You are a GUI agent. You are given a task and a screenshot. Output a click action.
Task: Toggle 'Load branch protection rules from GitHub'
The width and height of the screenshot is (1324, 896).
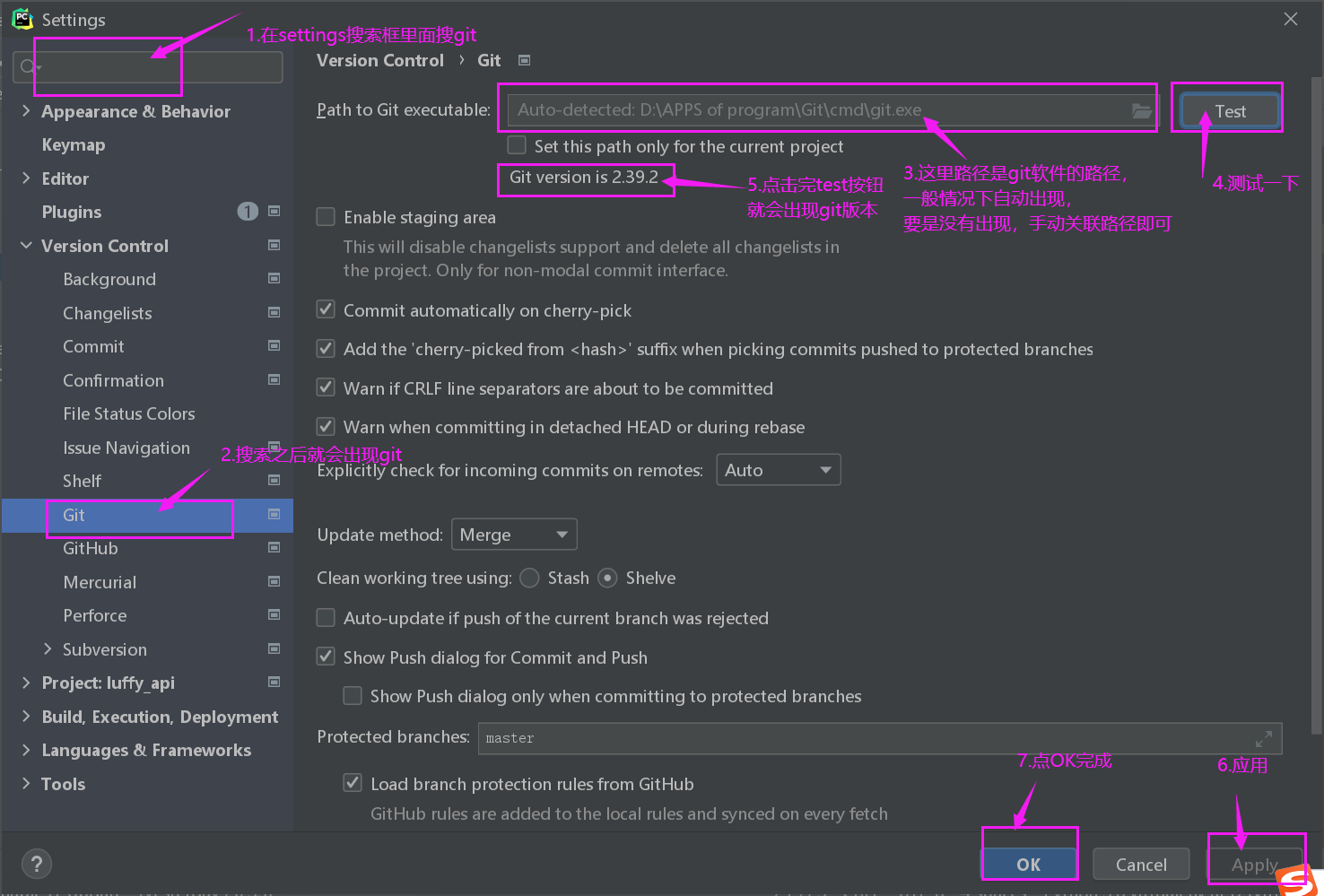pos(353,783)
